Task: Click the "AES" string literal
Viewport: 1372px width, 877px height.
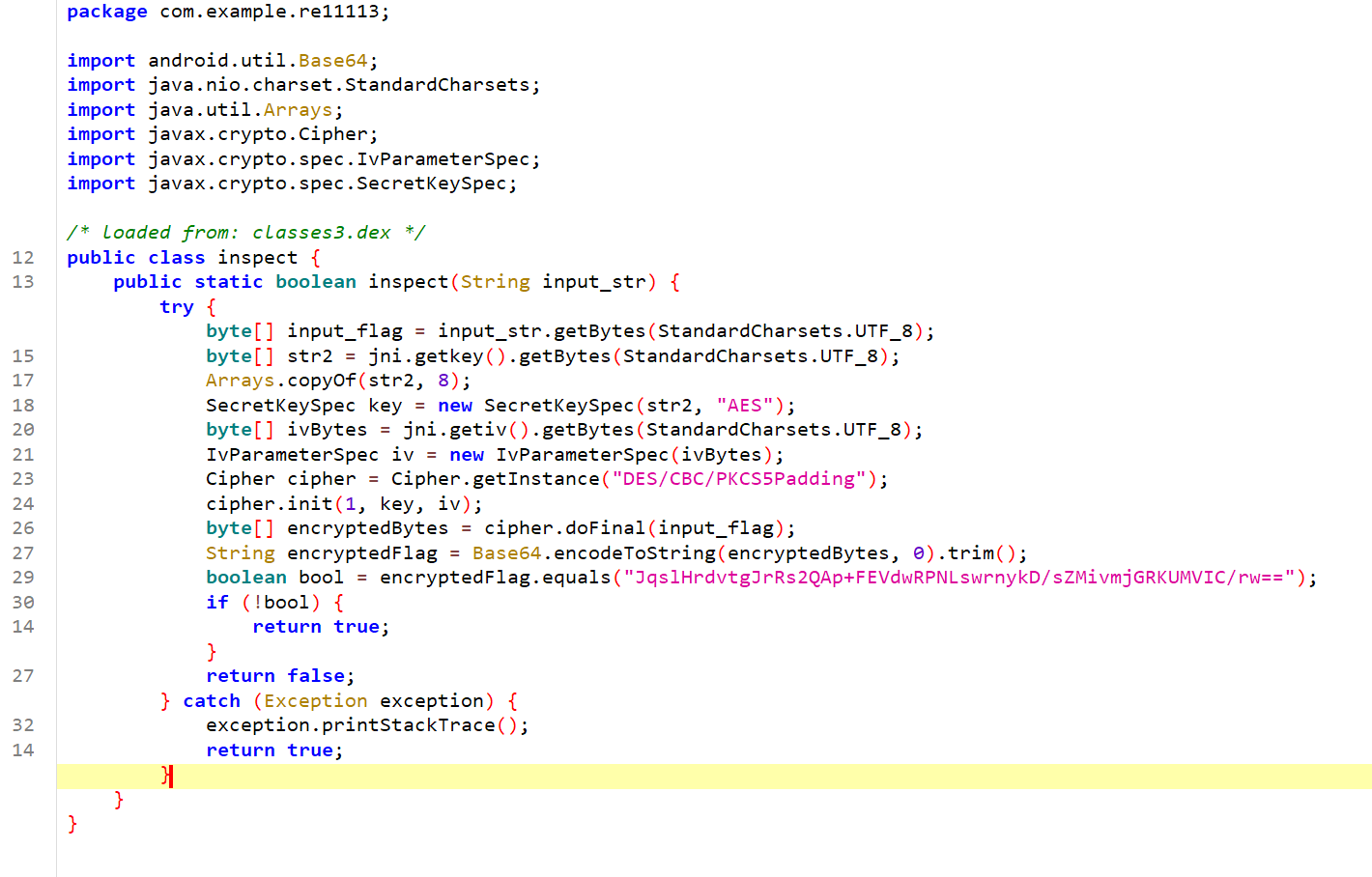Action: [745, 406]
